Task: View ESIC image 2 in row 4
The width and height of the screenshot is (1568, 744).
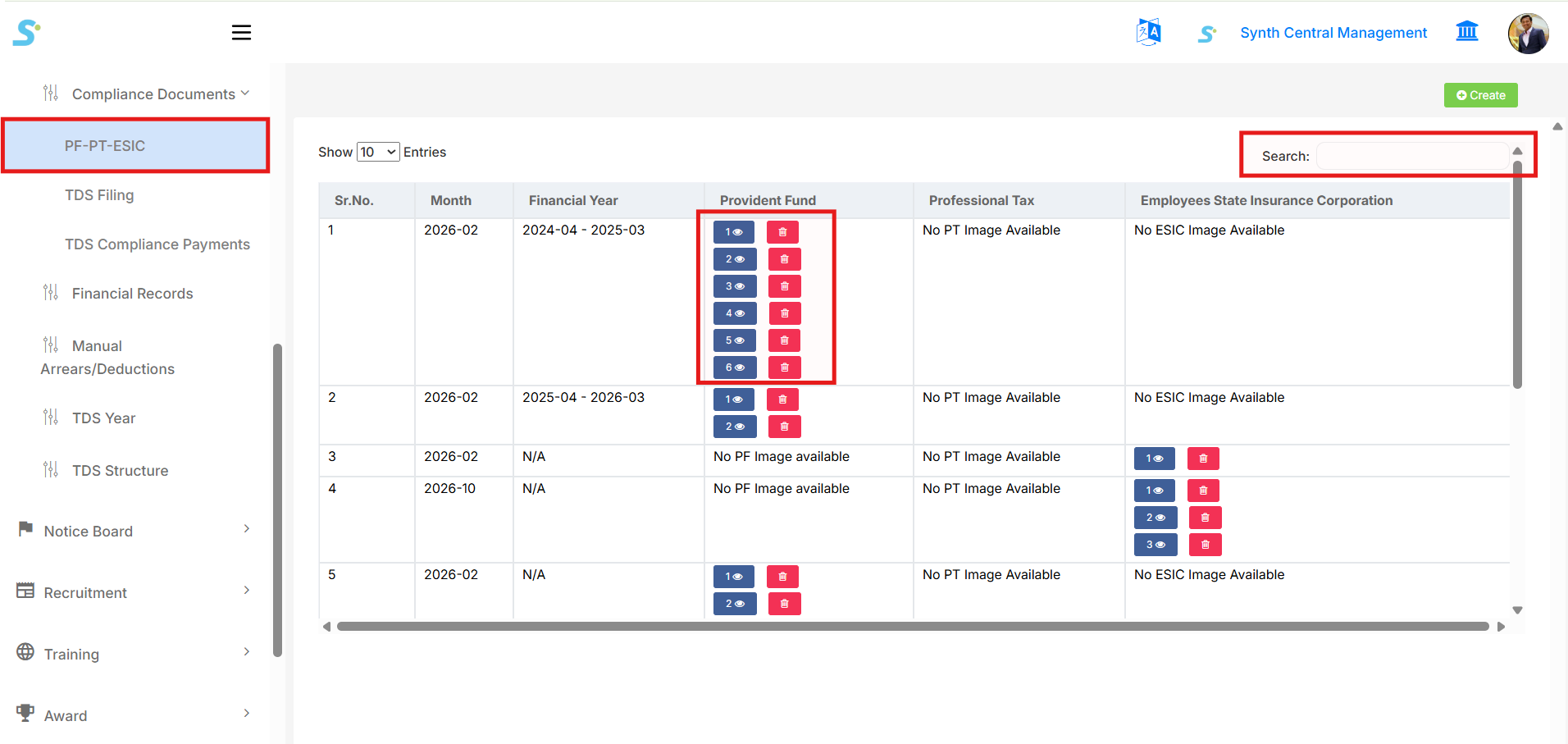Action: pyautogui.click(x=1155, y=518)
